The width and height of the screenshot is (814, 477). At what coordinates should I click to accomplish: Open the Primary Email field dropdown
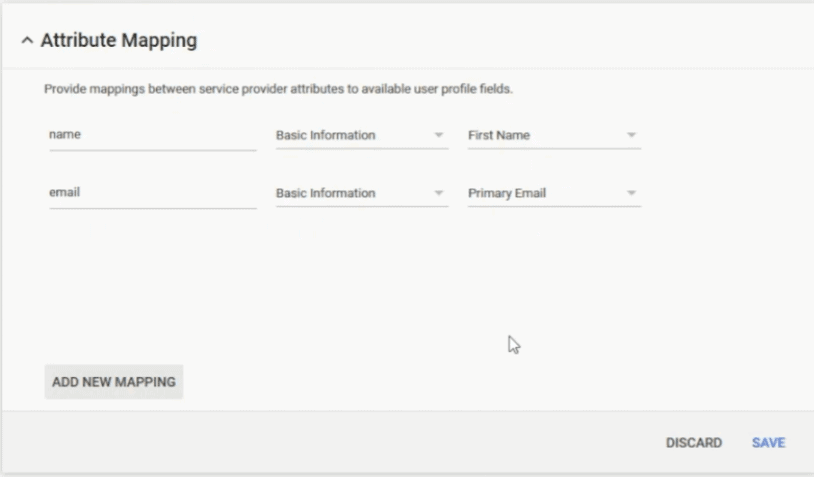pos(554,194)
